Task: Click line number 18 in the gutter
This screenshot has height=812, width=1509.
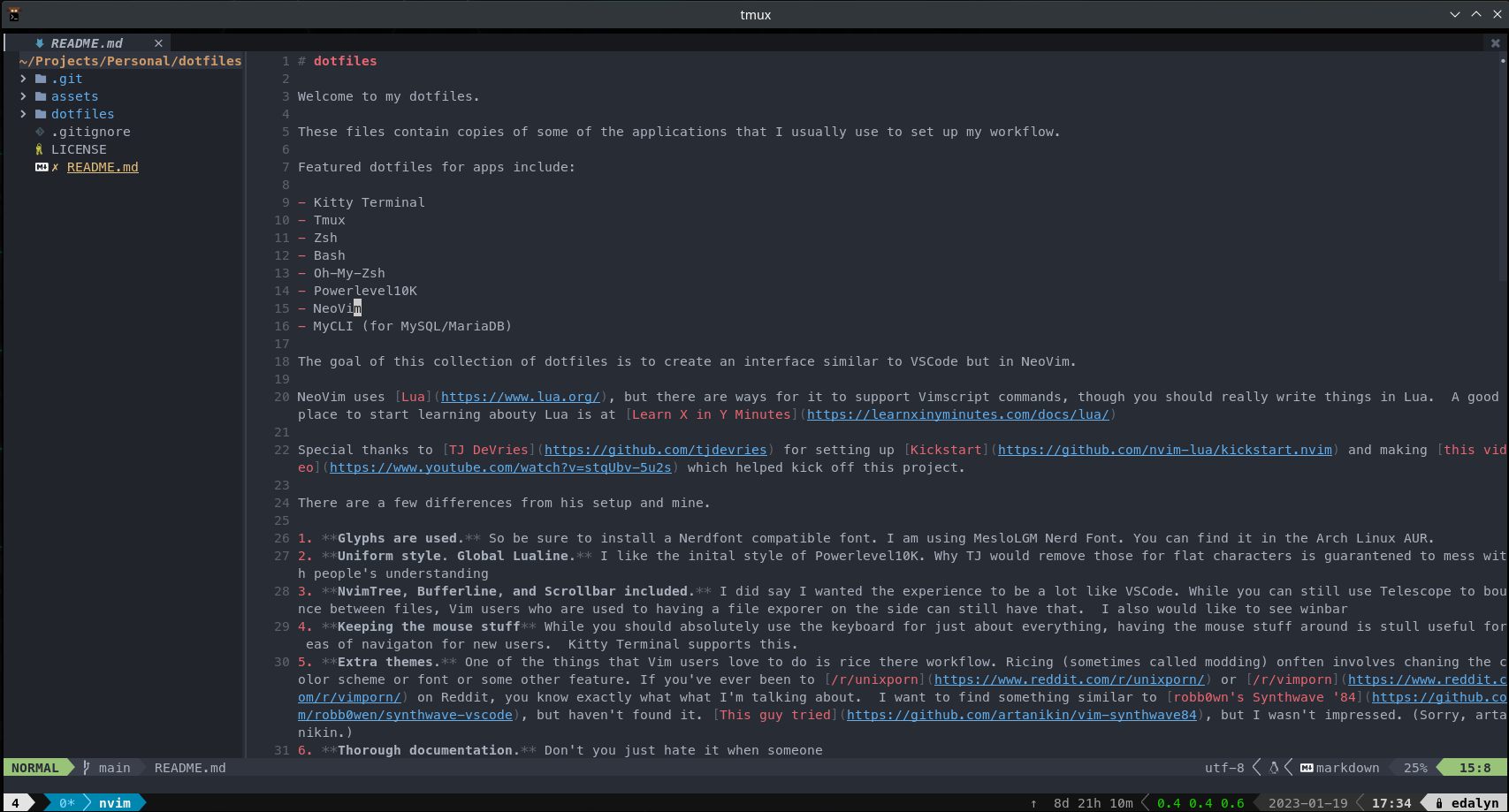Action: pyautogui.click(x=282, y=361)
